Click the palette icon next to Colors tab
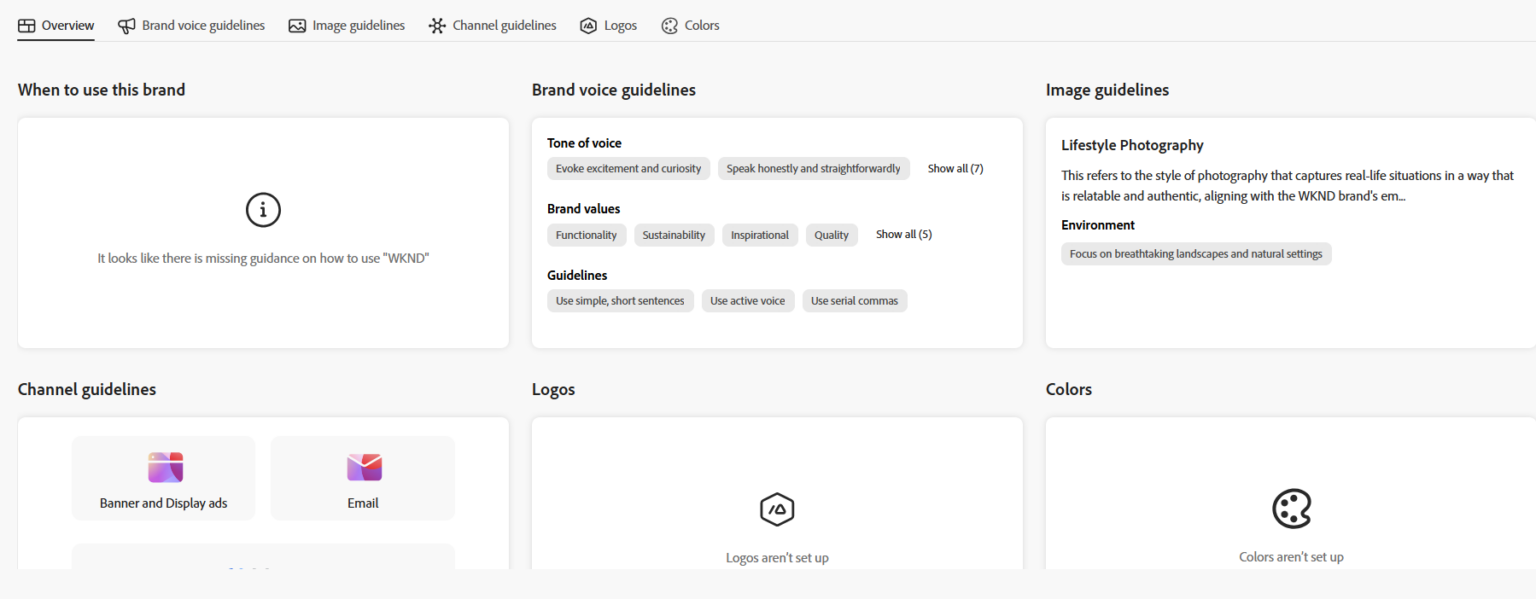The image size is (1536, 599). 669,25
